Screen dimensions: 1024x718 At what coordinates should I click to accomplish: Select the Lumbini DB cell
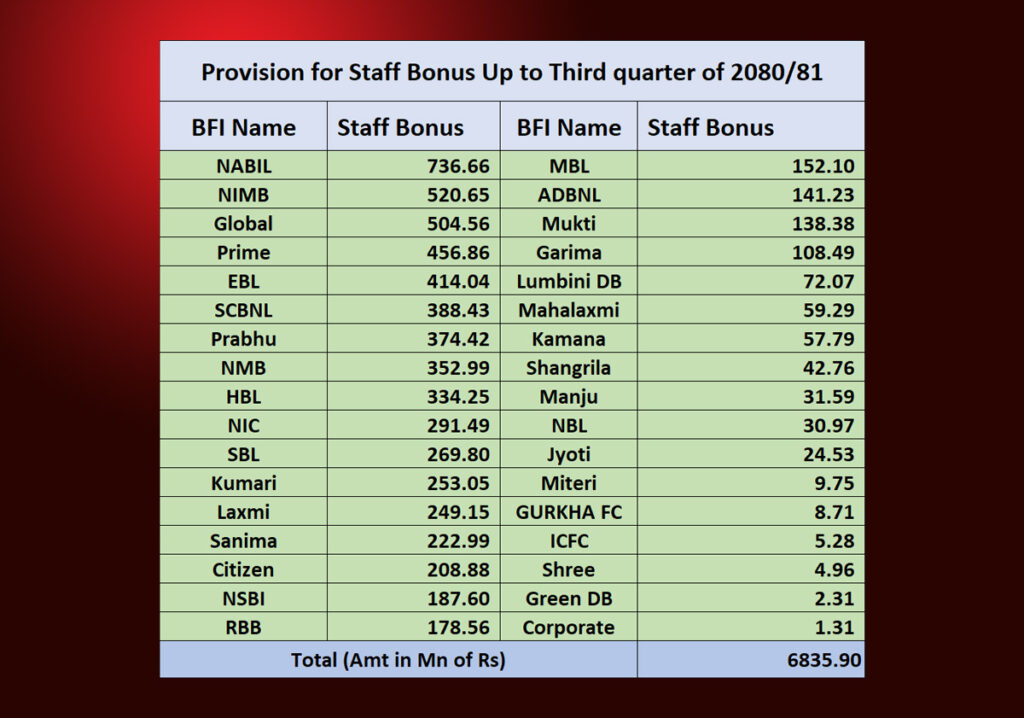tap(568, 282)
